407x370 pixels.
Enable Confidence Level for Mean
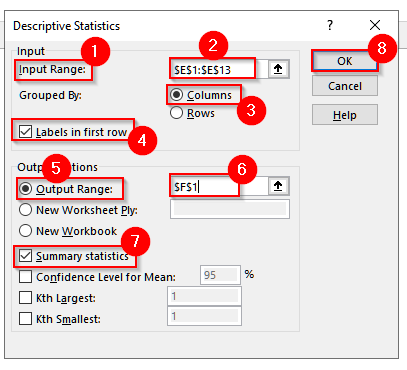pos(26,277)
